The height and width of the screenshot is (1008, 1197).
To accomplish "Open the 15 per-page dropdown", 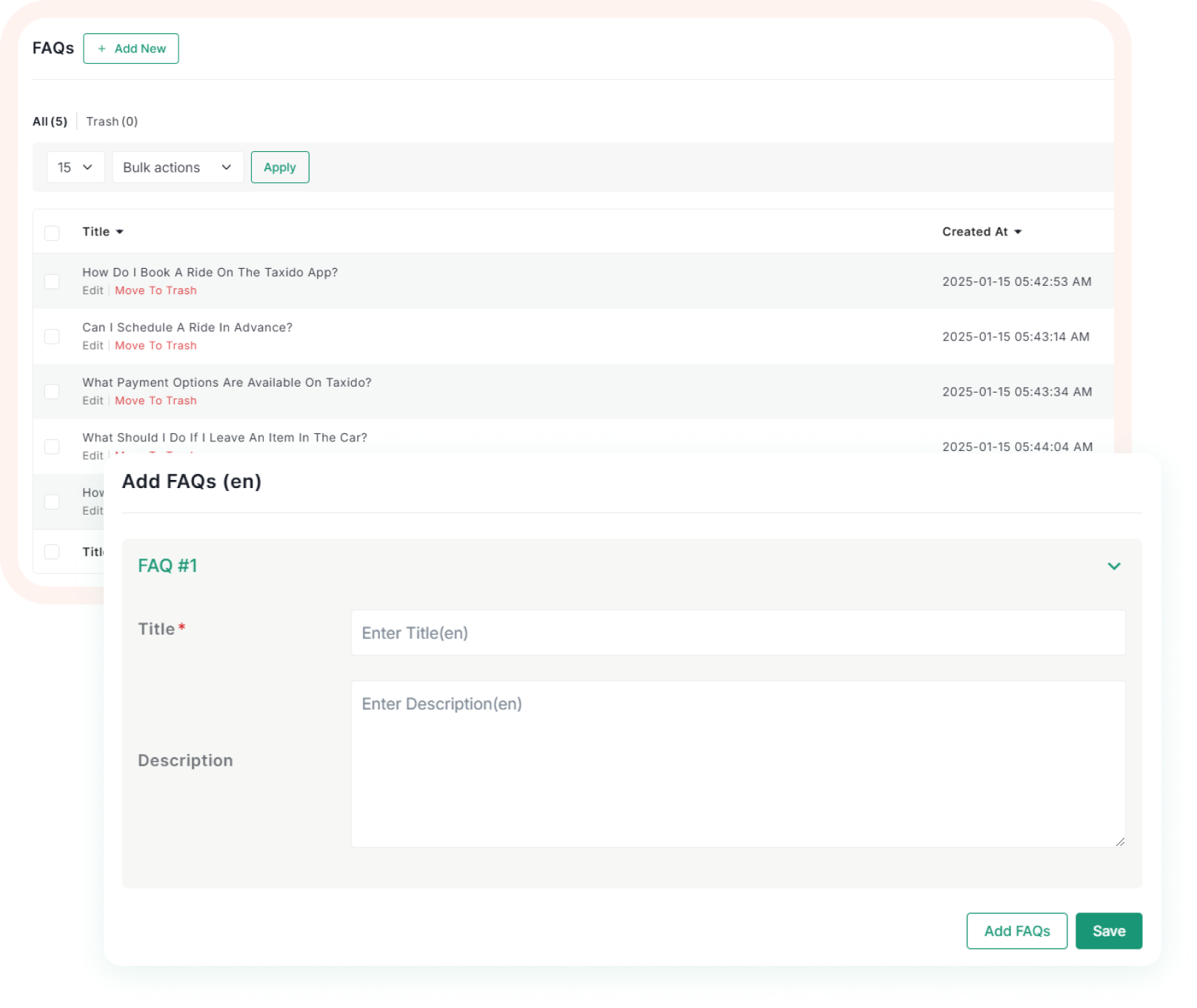I will point(76,167).
